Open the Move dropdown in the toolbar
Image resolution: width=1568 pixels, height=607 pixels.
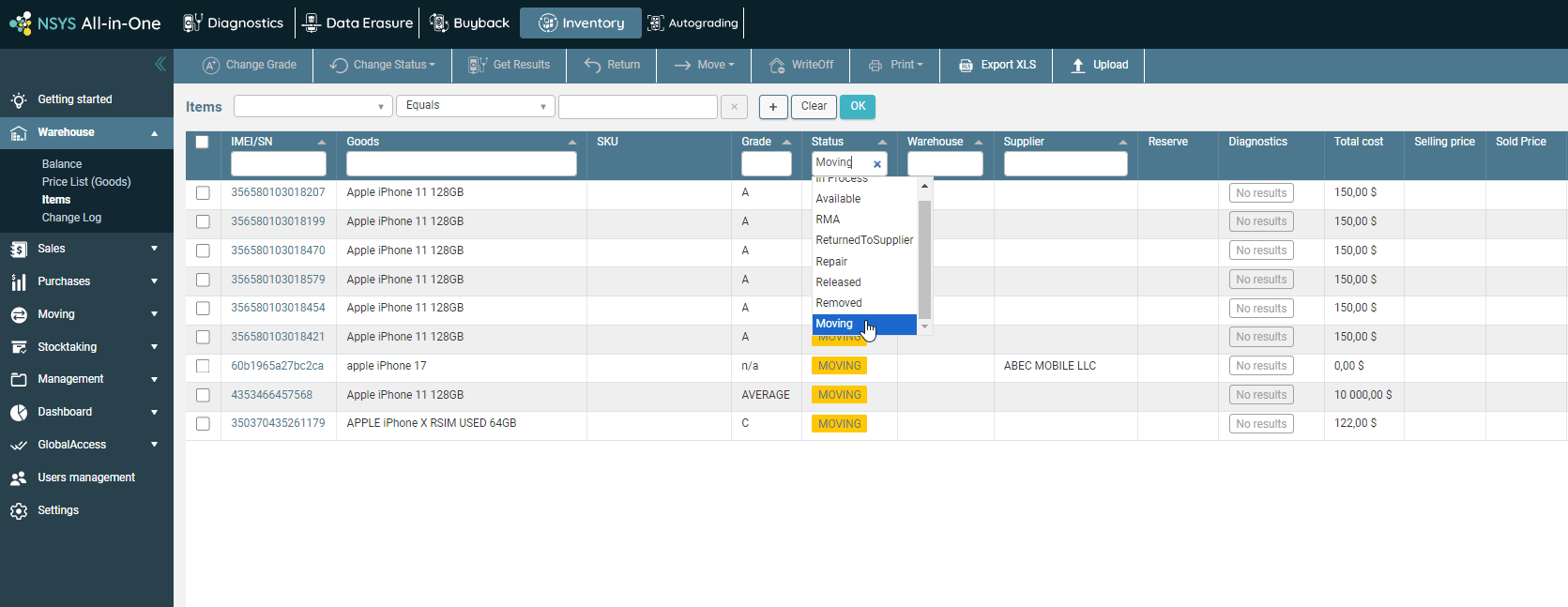tap(705, 66)
